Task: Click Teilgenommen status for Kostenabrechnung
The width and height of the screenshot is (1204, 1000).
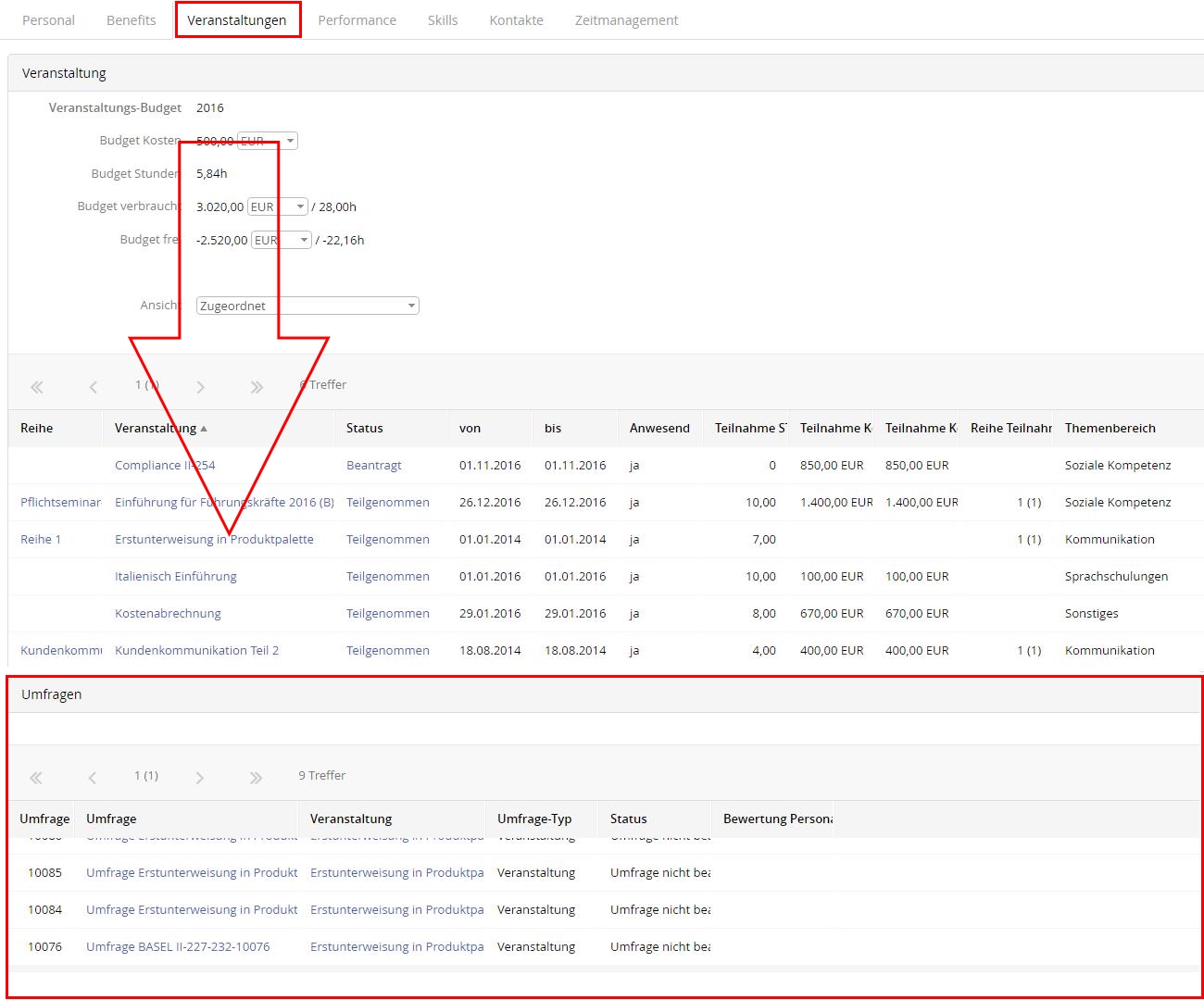Action: point(388,613)
